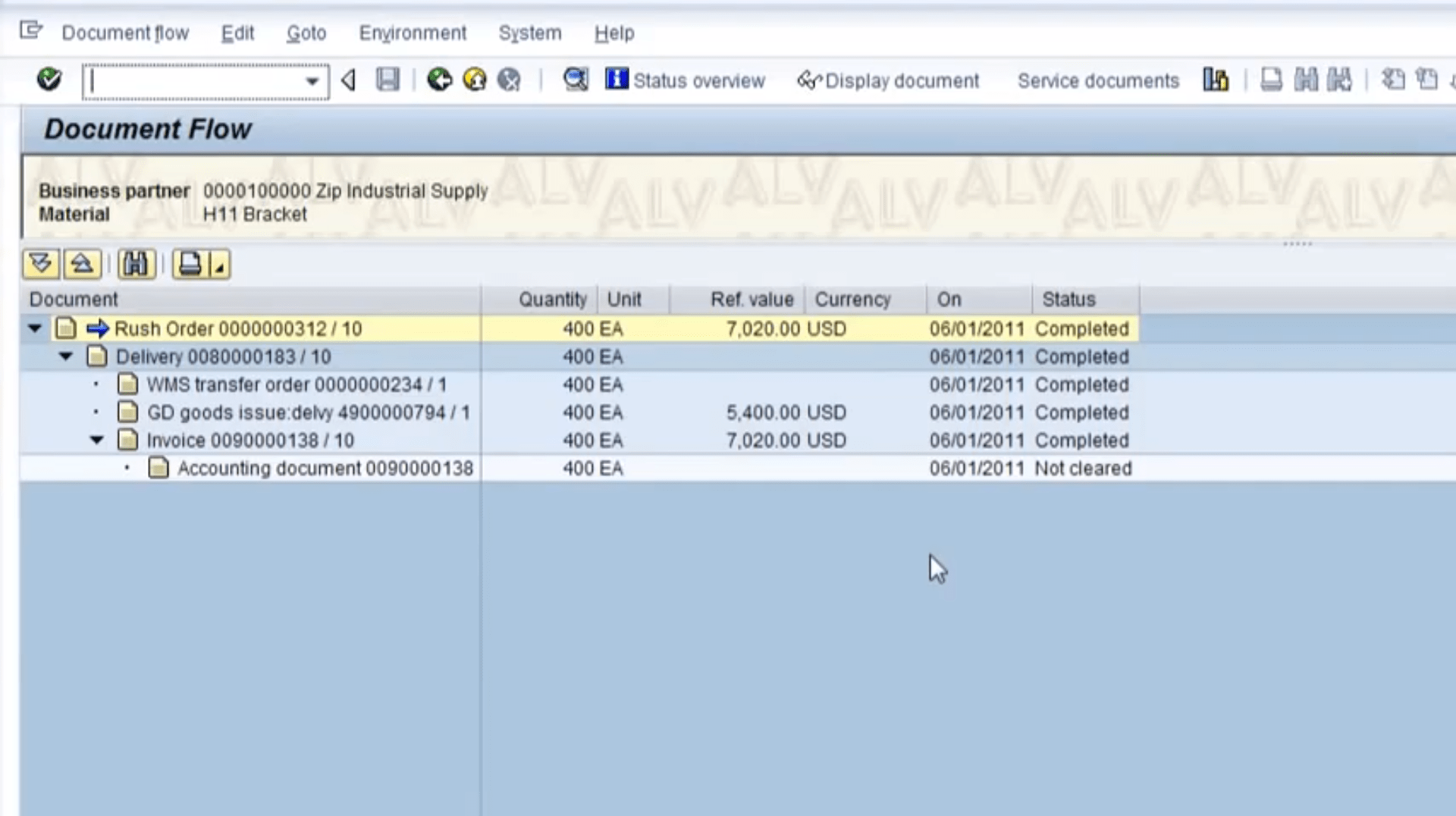Click the yellow Exit icon
Screen dimensions: 1456x816
[475, 80]
